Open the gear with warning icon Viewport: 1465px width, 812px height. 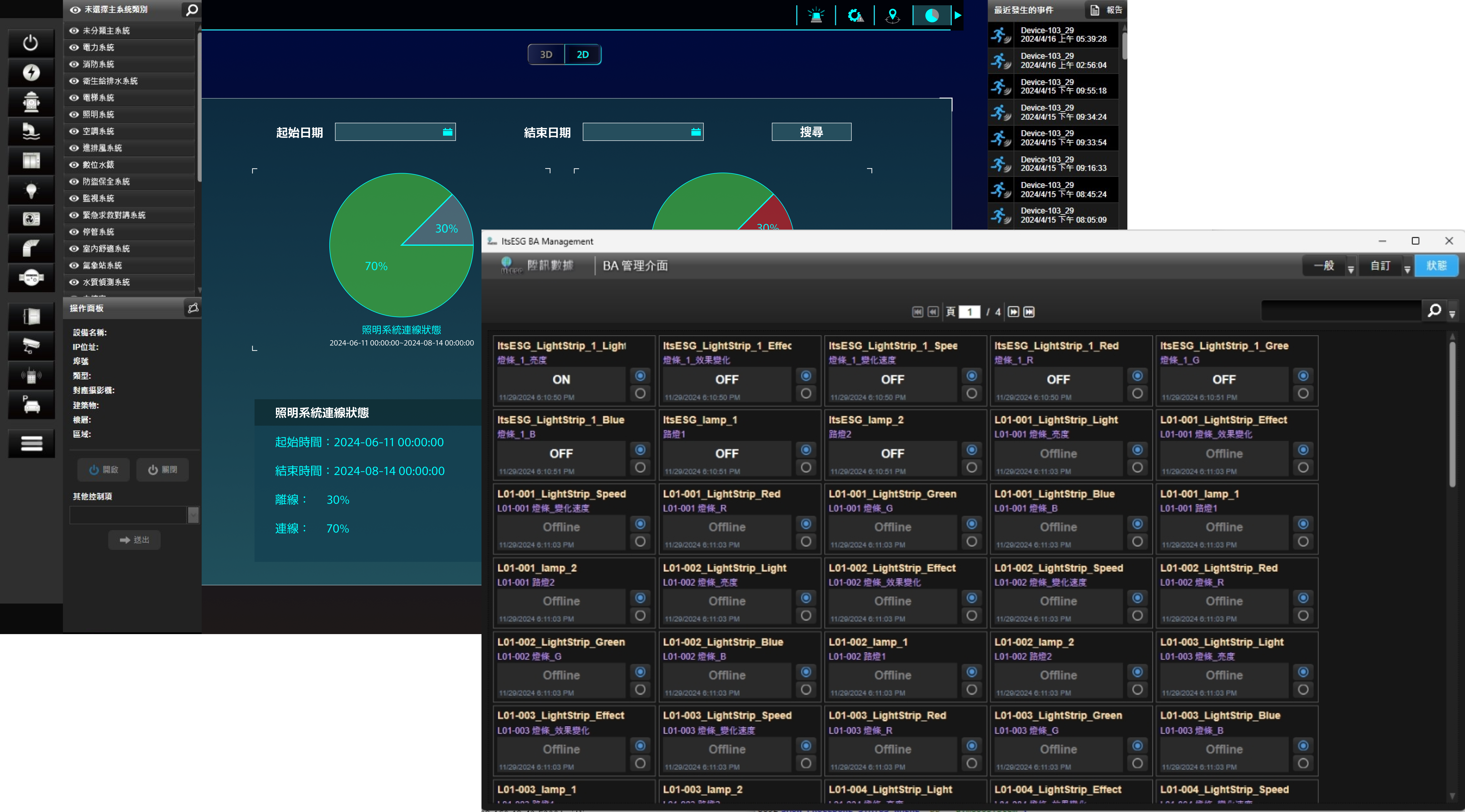(855, 15)
